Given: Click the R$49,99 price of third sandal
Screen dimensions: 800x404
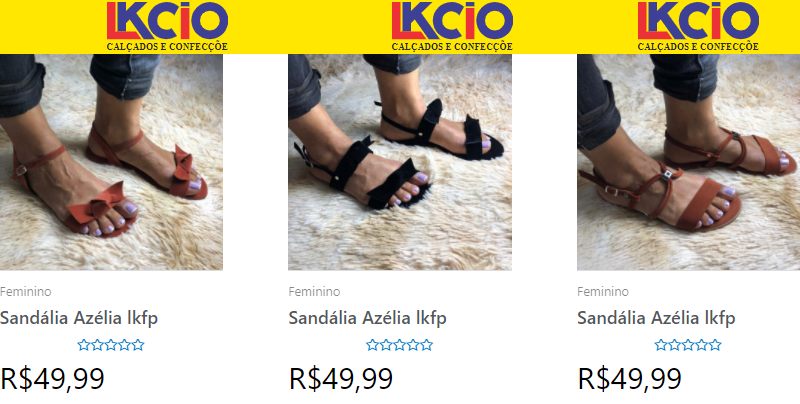Looking at the screenshot, I should pos(630,379).
